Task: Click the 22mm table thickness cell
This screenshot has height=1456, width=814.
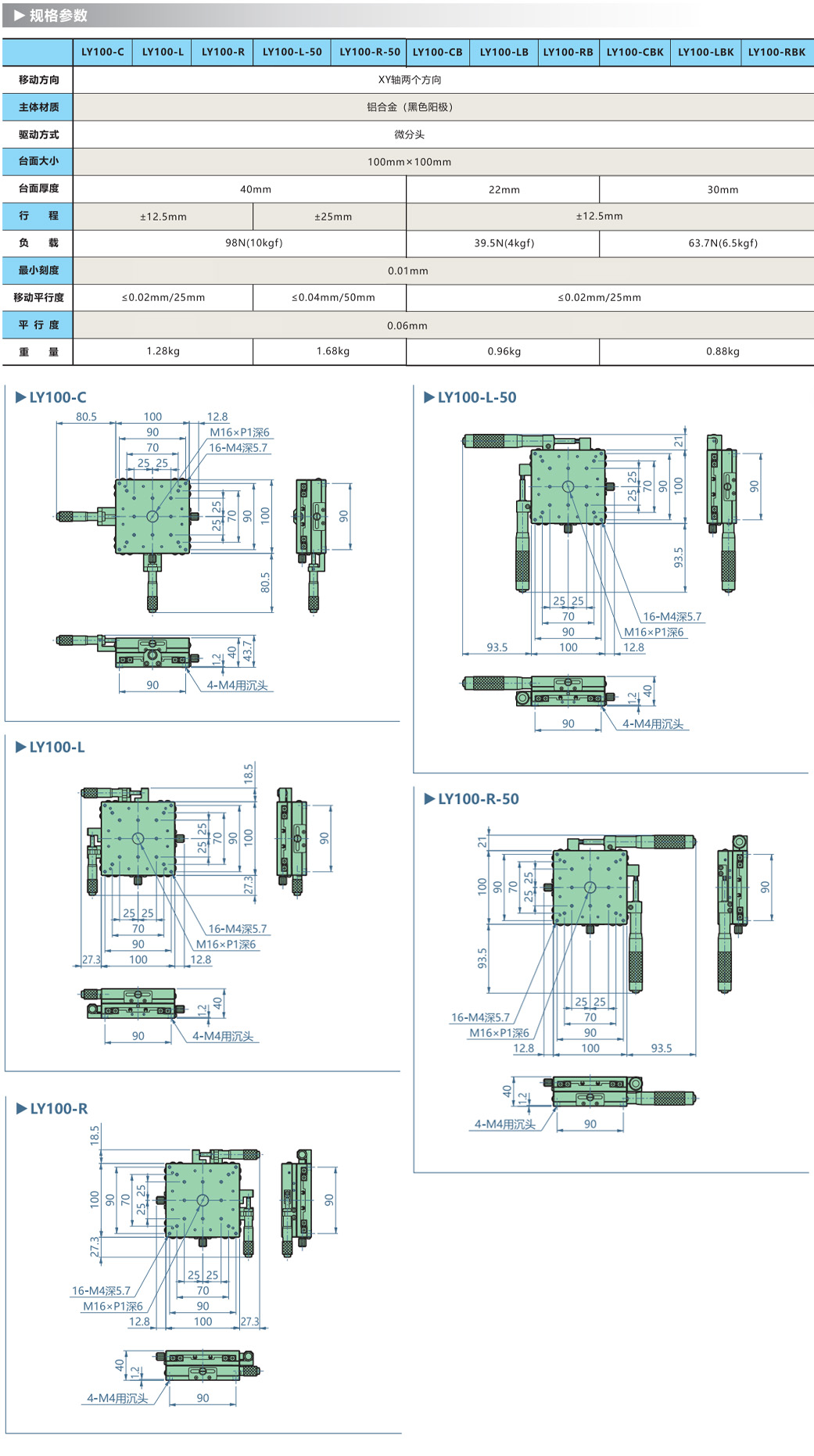Action: 504,189
